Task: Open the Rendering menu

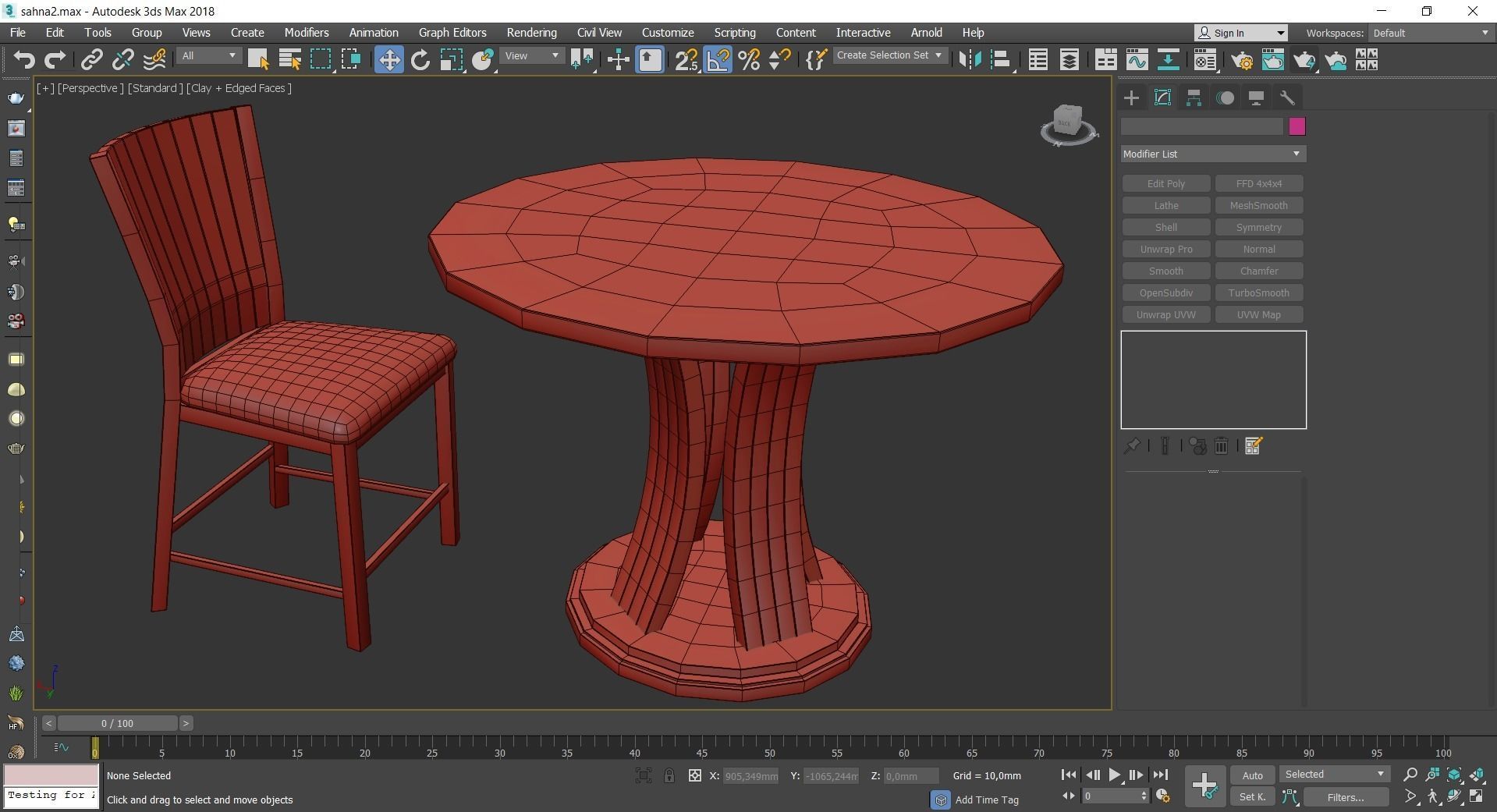Action: click(x=531, y=33)
